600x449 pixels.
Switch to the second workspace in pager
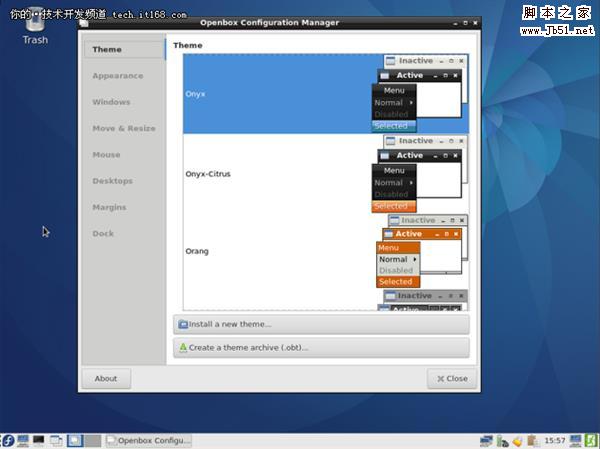(93, 441)
